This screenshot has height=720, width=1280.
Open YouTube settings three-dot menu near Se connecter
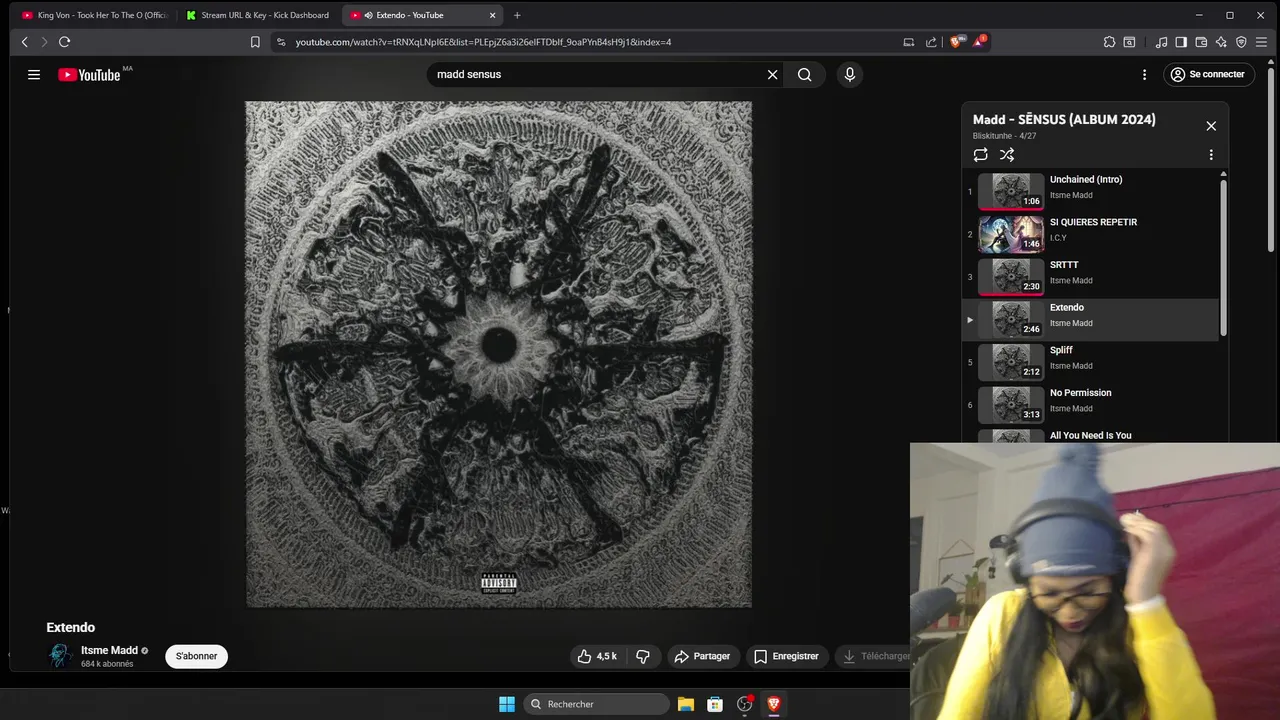tap(1144, 75)
